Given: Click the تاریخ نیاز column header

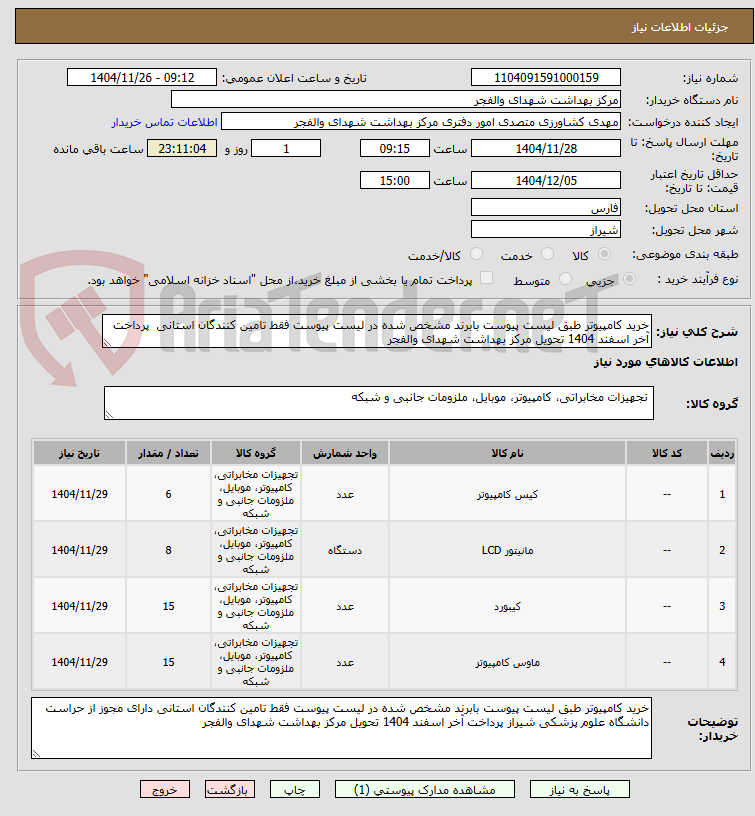Looking at the screenshot, I should click(x=79, y=453).
